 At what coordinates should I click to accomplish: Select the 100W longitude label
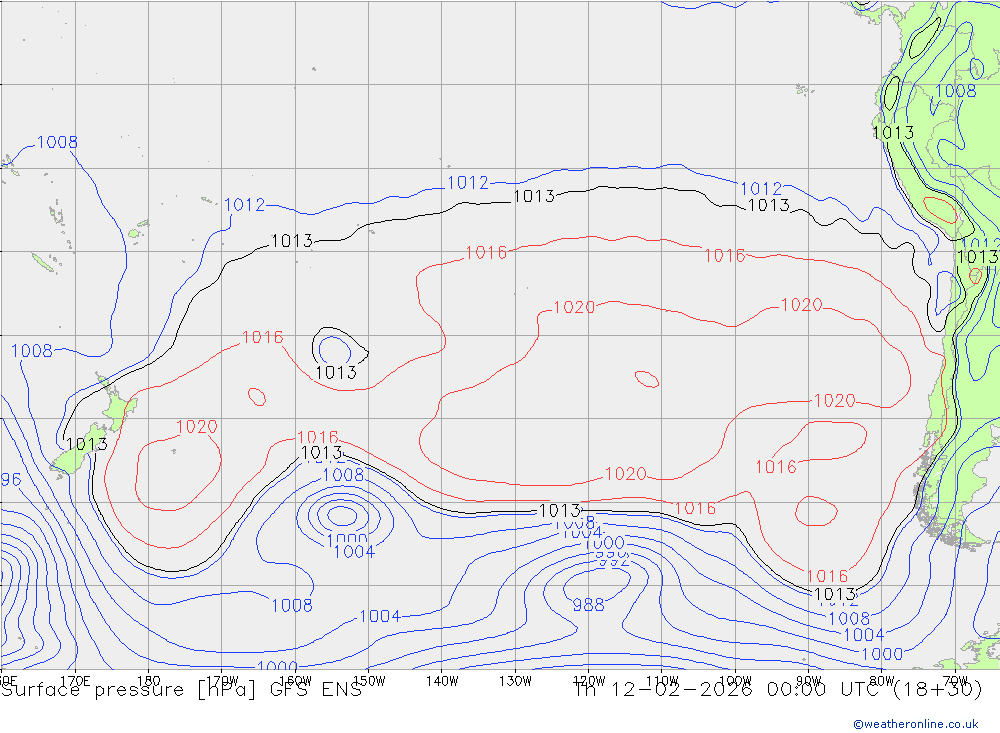[735, 681]
